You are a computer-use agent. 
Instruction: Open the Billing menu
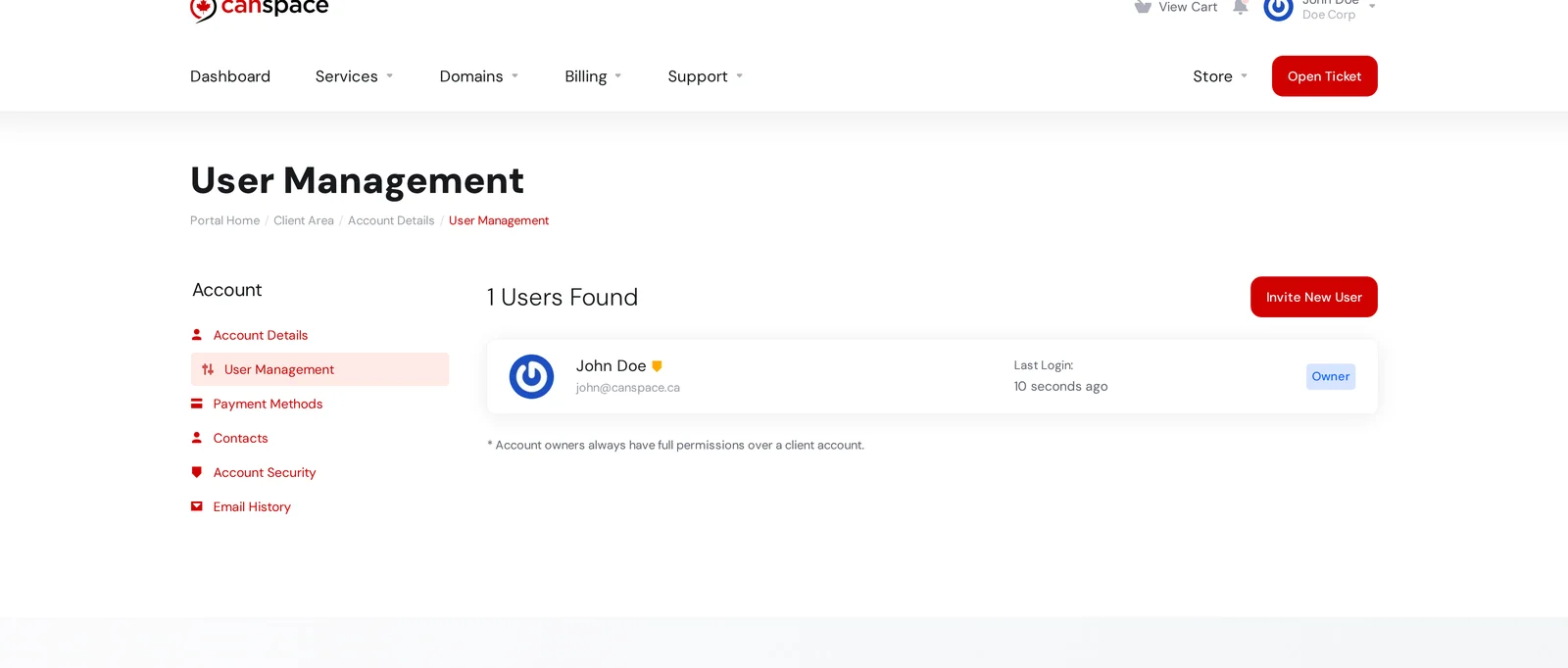[x=593, y=76]
